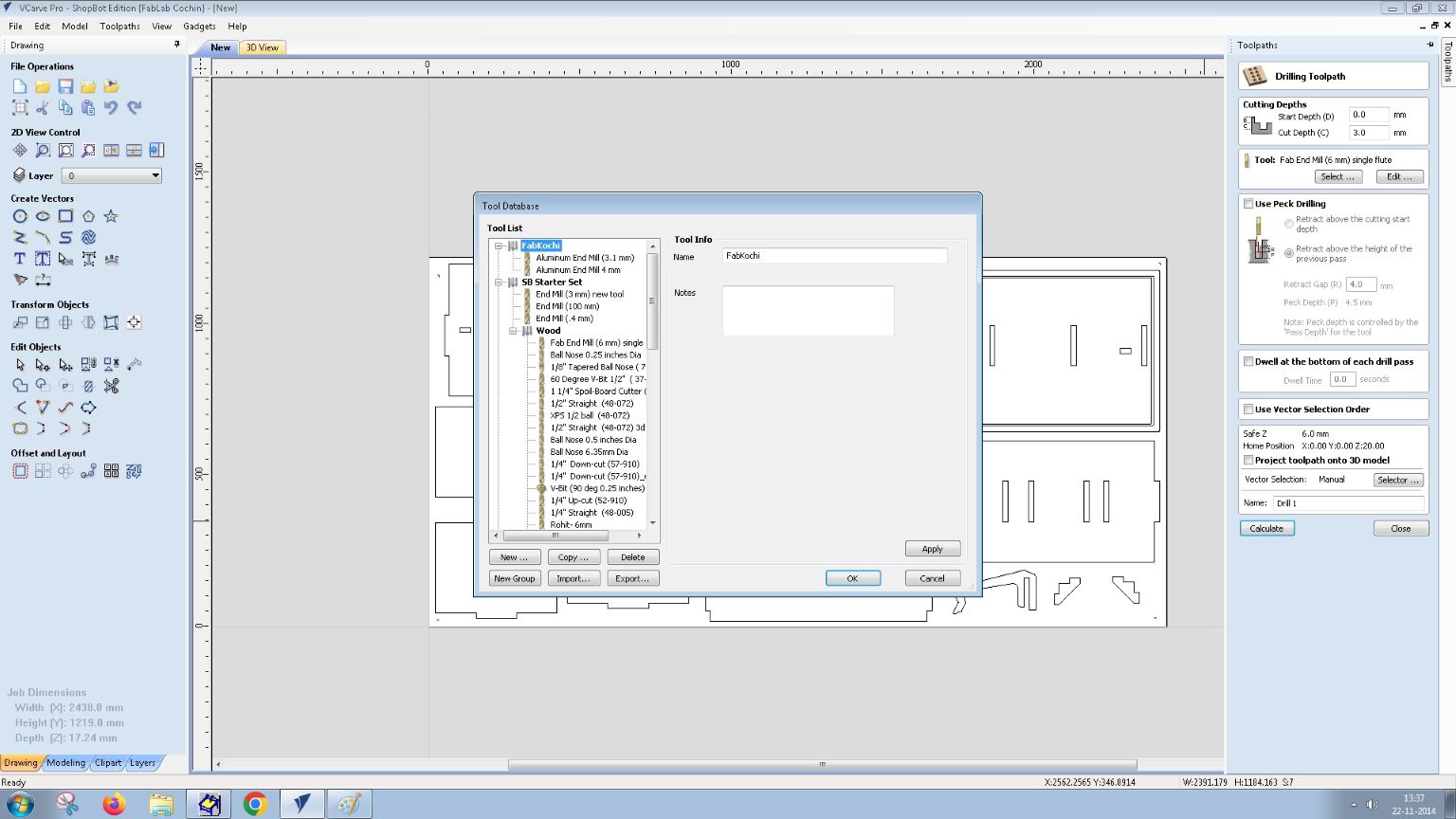
Task: Select the Draw Ellipse tool
Action: point(43,216)
